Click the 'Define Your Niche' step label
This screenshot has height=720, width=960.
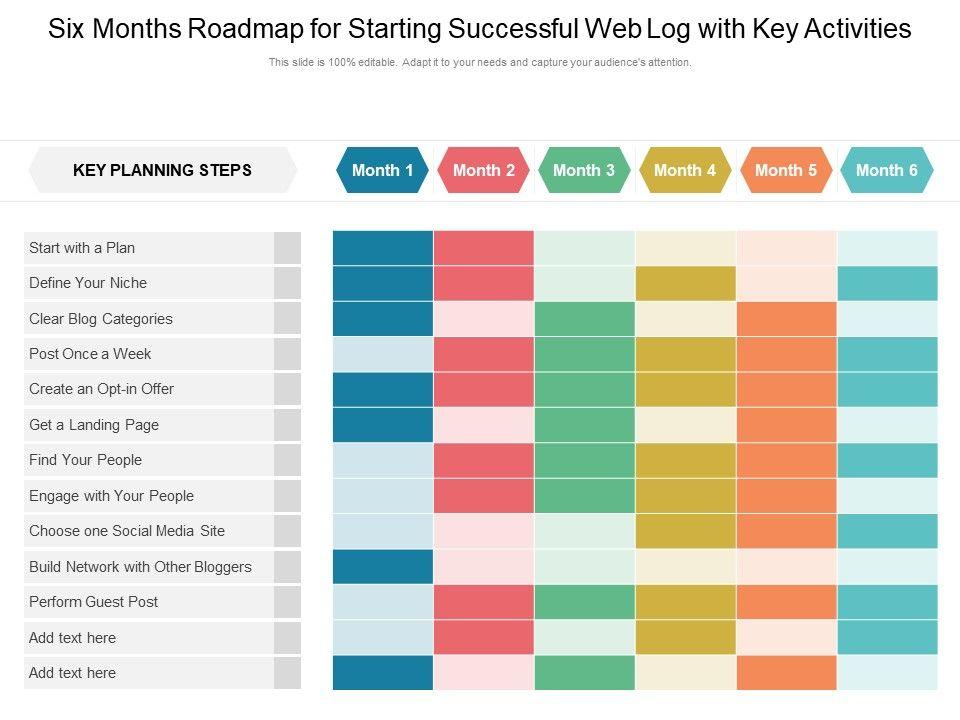coord(88,283)
